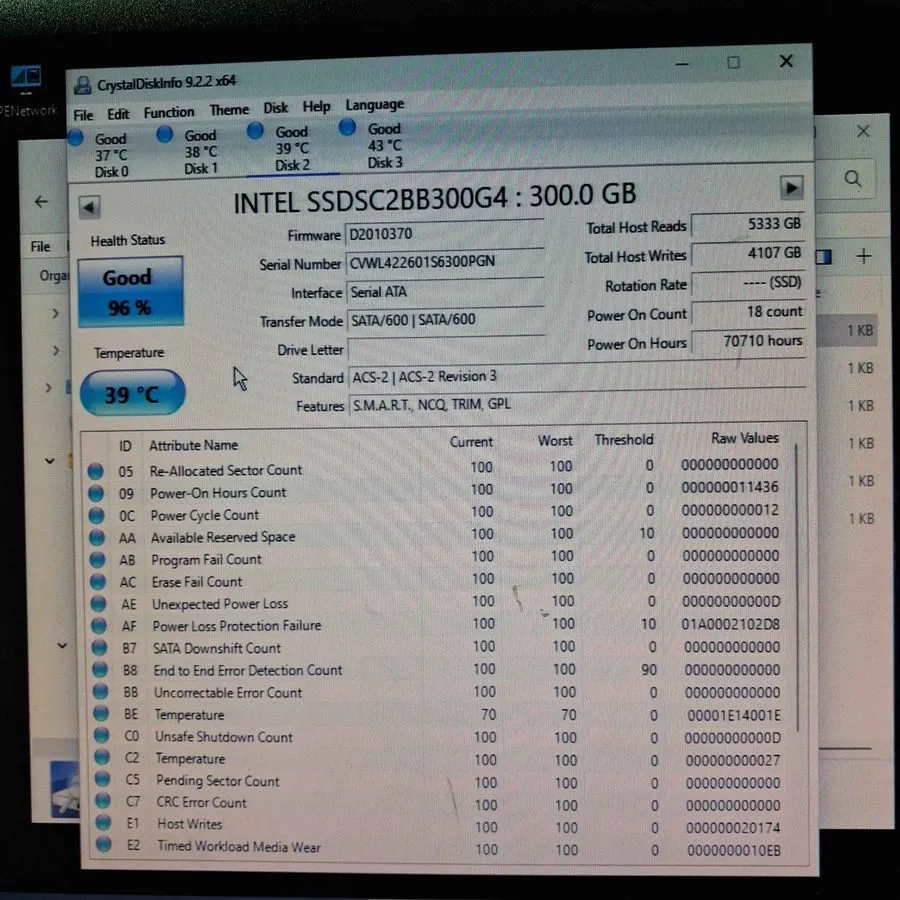
Task: Click the Firmware field D2010370
Action: [444, 233]
